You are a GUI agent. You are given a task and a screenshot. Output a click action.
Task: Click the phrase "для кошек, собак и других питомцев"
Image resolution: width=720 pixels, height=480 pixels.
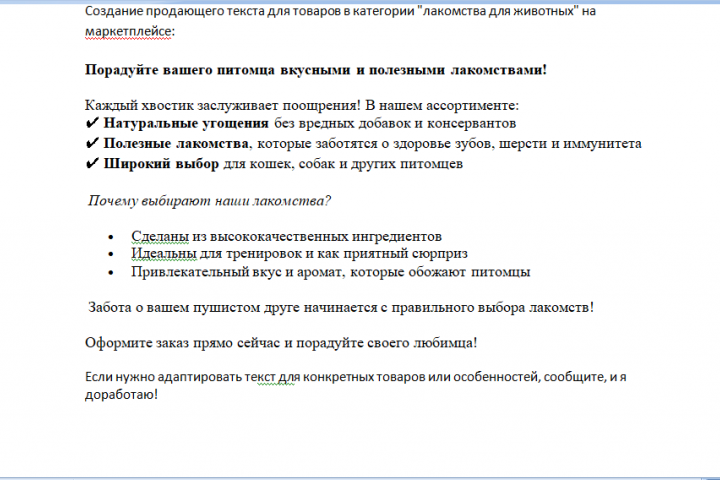click(343, 164)
